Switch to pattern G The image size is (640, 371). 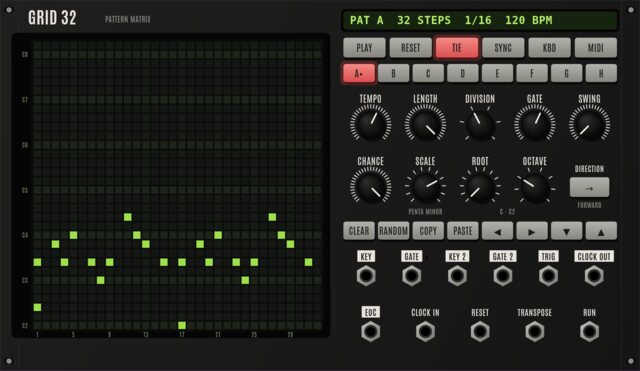[x=566, y=73]
